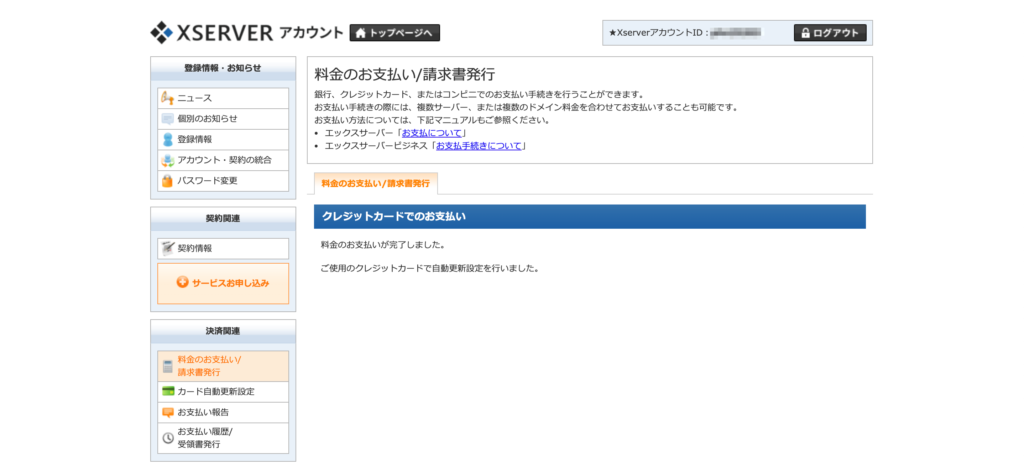Open the お支払手続きについて link
This screenshot has height=466, width=1024.
[x=479, y=146]
